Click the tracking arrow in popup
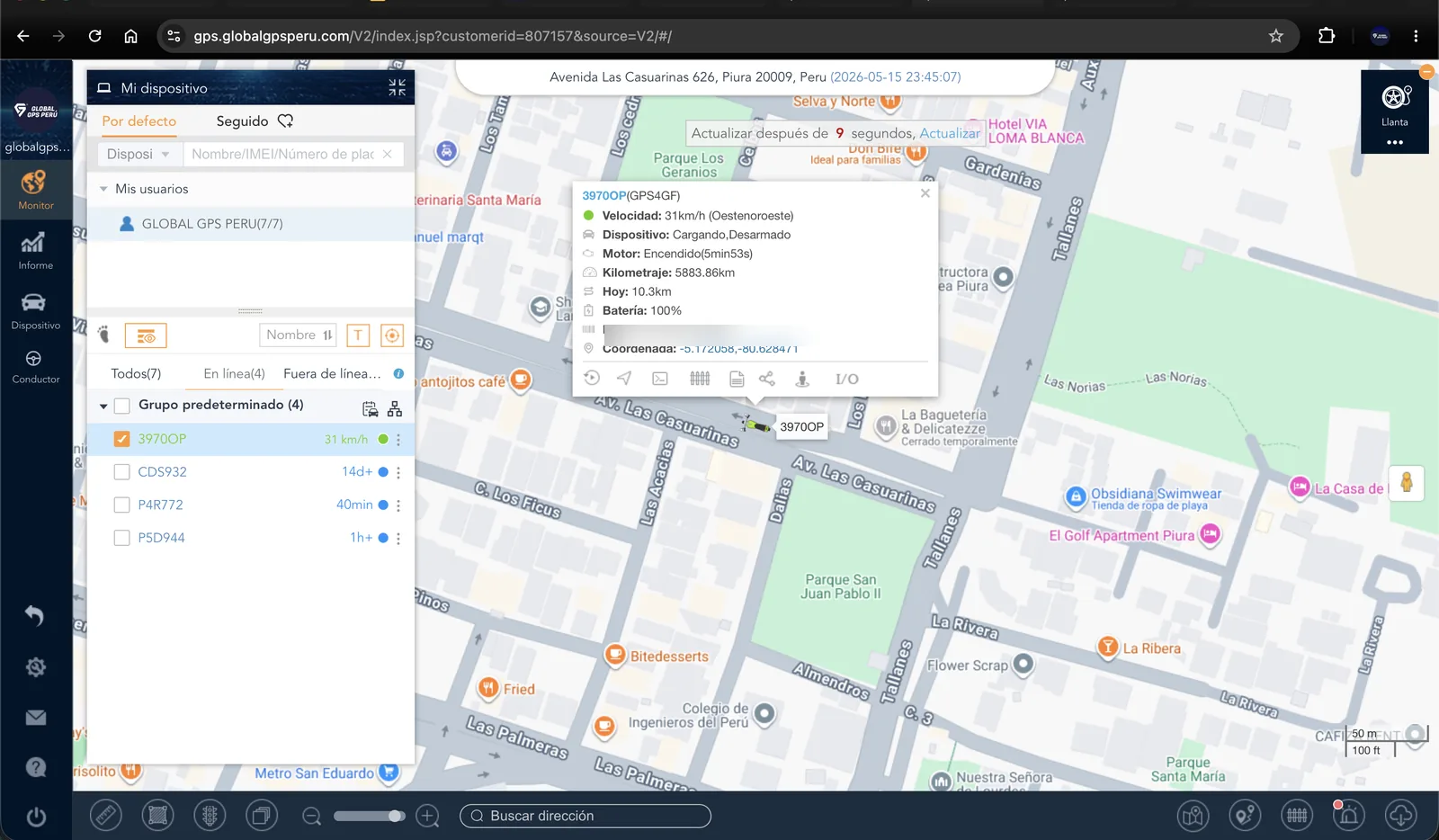Image resolution: width=1439 pixels, height=840 pixels. click(x=624, y=379)
